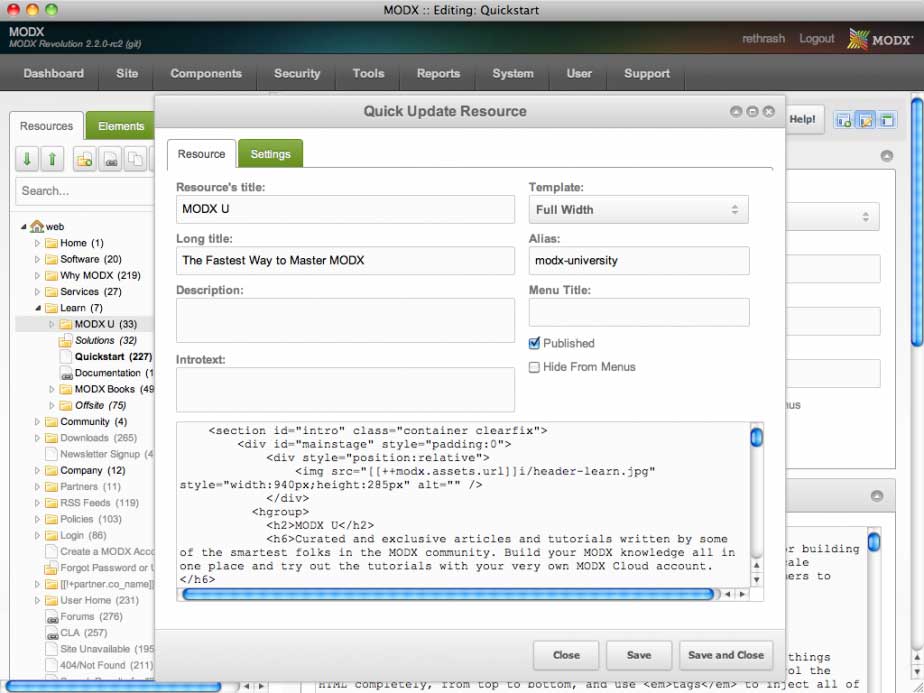The image size is (924, 693).
Task: Click the Close button at dialog bottom
Action: [x=566, y=655]
